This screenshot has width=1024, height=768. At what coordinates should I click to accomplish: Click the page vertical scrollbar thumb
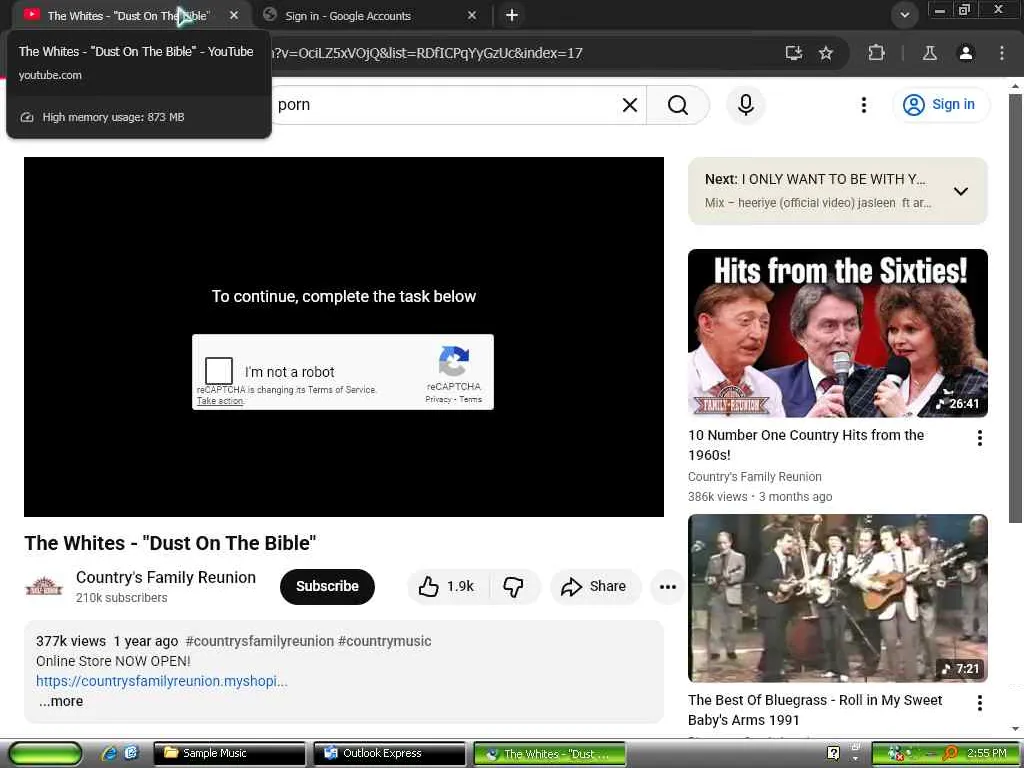point(1015,307)
